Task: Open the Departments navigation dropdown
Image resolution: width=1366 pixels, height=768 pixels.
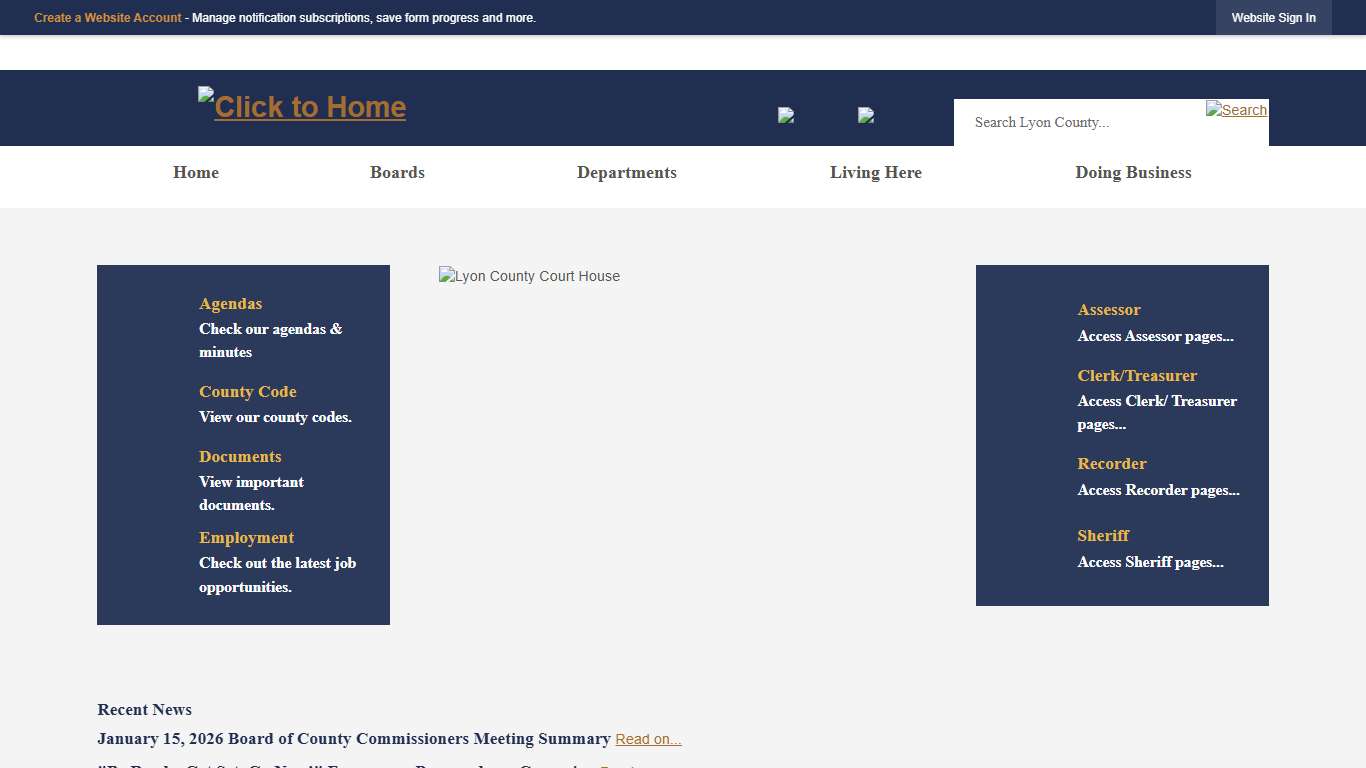Action: [626, 172]
